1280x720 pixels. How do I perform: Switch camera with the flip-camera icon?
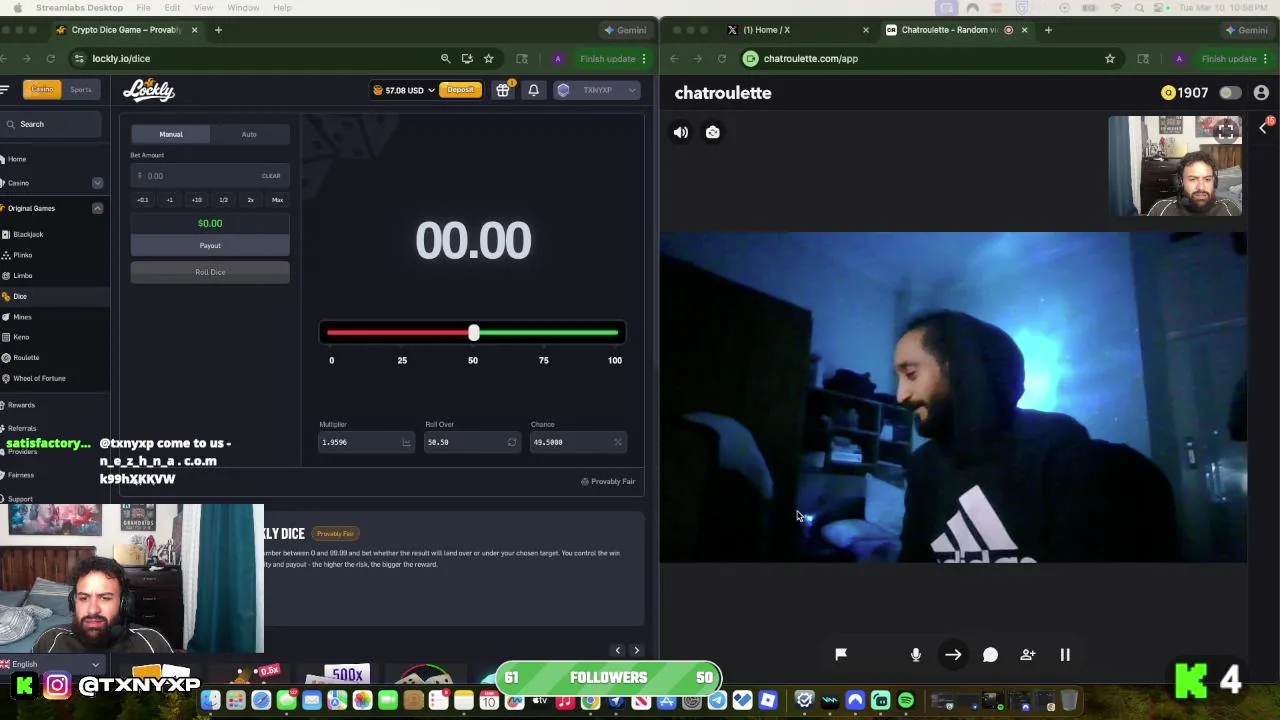(x=713, y=132)
